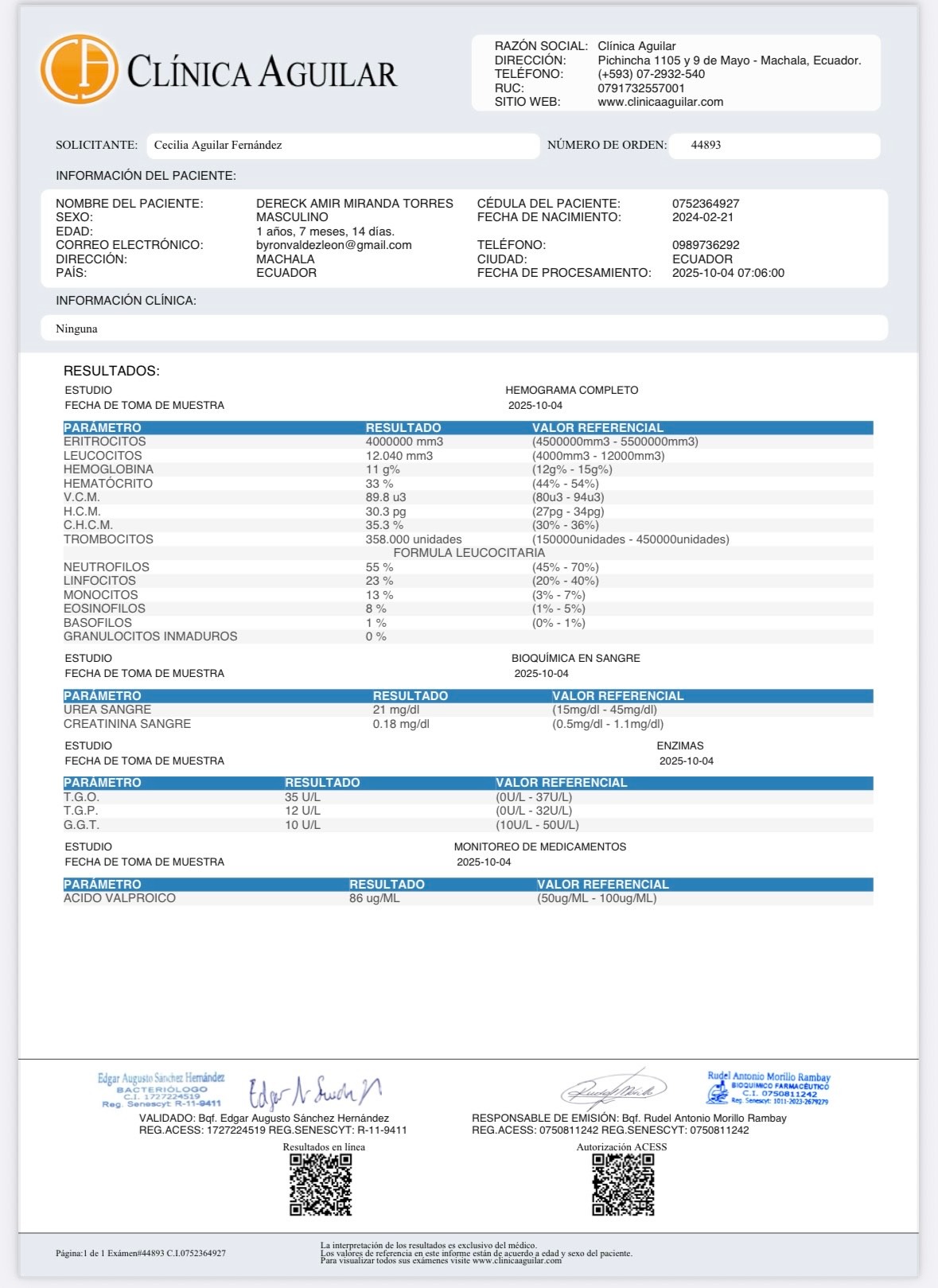Click the ERITROCITOS result 4000000 mm3
The width and height of the screenshot is (938, 1288).
404,442
